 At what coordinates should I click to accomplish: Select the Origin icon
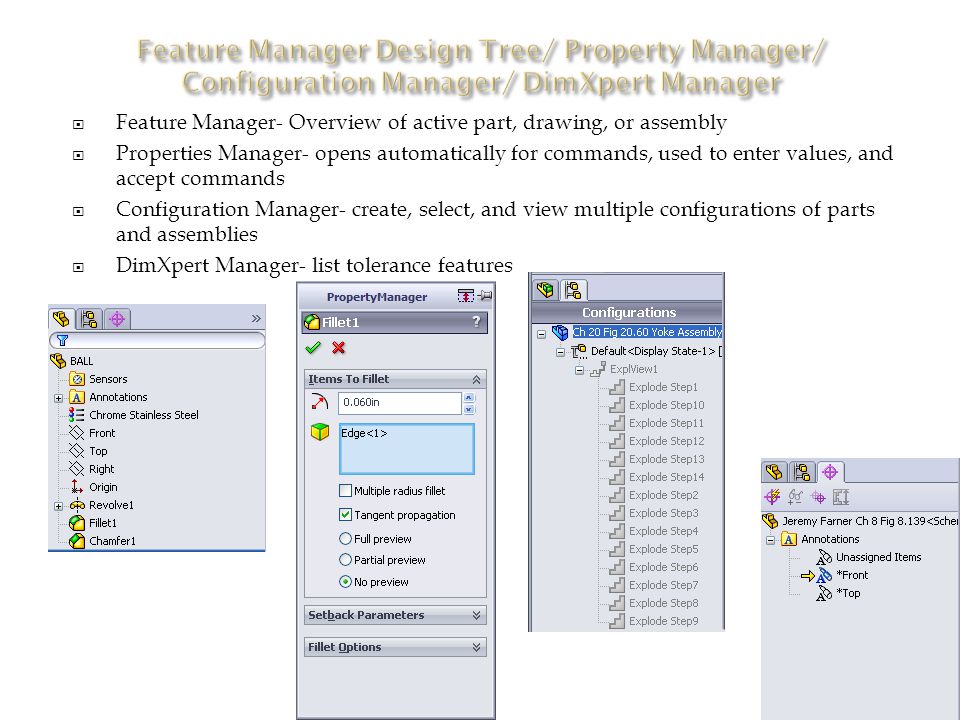point(77,487)
